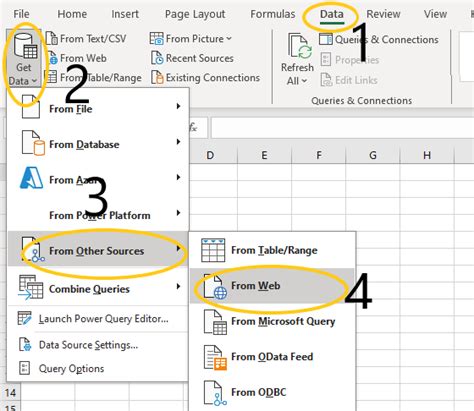Image resolution: width=474 pixels, height=411 pixels.
Task: Click the Launch Power Query Editor icon
Action: pos(24,318)
